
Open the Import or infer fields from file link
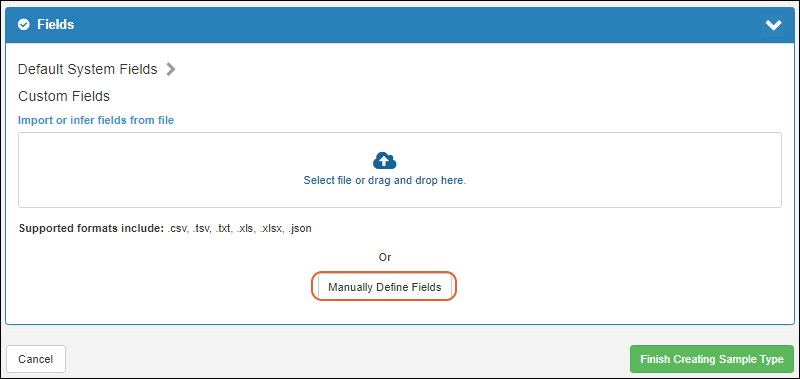click(96, 120)
